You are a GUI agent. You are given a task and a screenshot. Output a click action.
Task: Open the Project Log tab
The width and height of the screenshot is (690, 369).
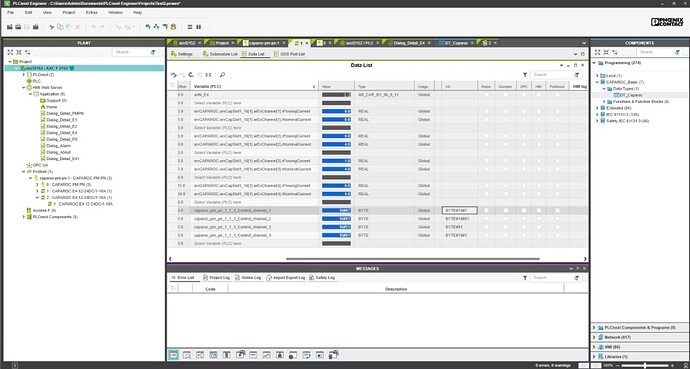[217, 278]
